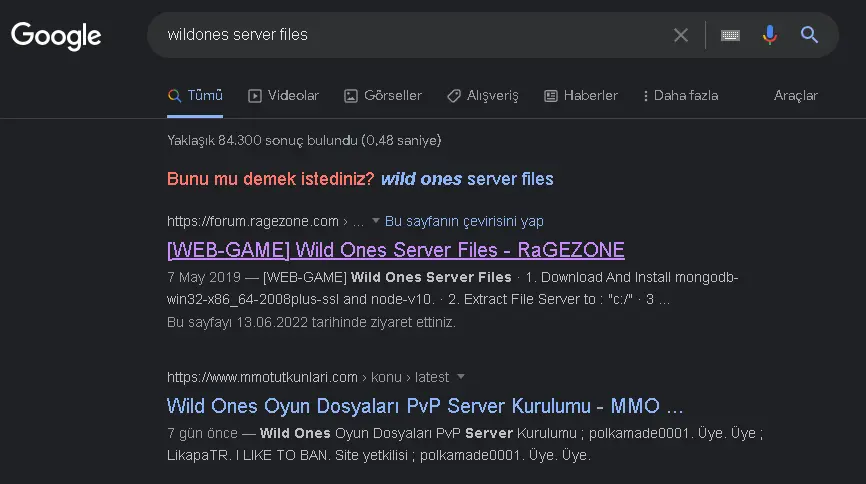The width and height of the screenshot is (866, 484).
Task: Click the Görseller tab picture icon
Action: (351, 96)
